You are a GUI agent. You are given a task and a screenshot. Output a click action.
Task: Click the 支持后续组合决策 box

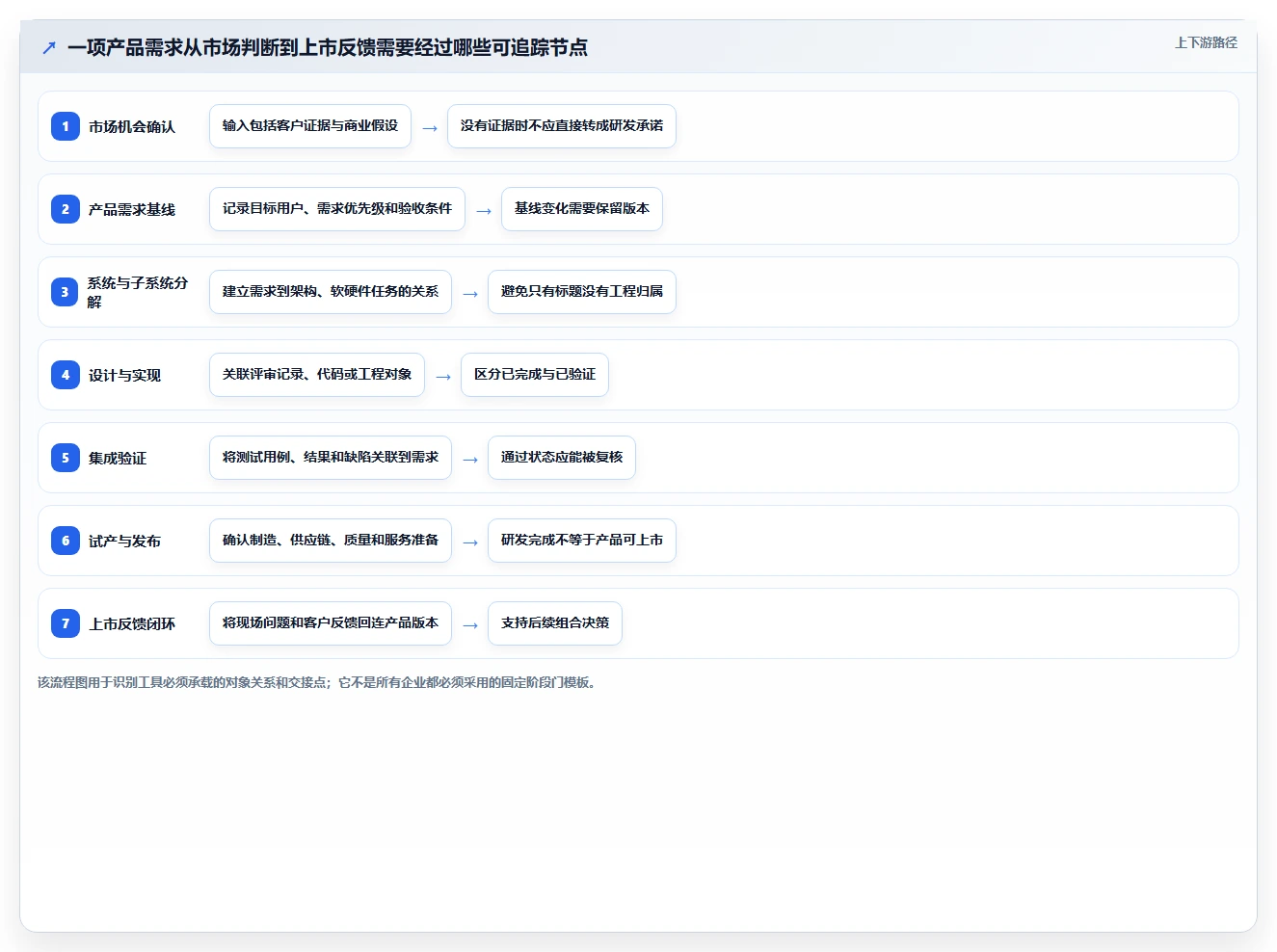click(555, 623)
